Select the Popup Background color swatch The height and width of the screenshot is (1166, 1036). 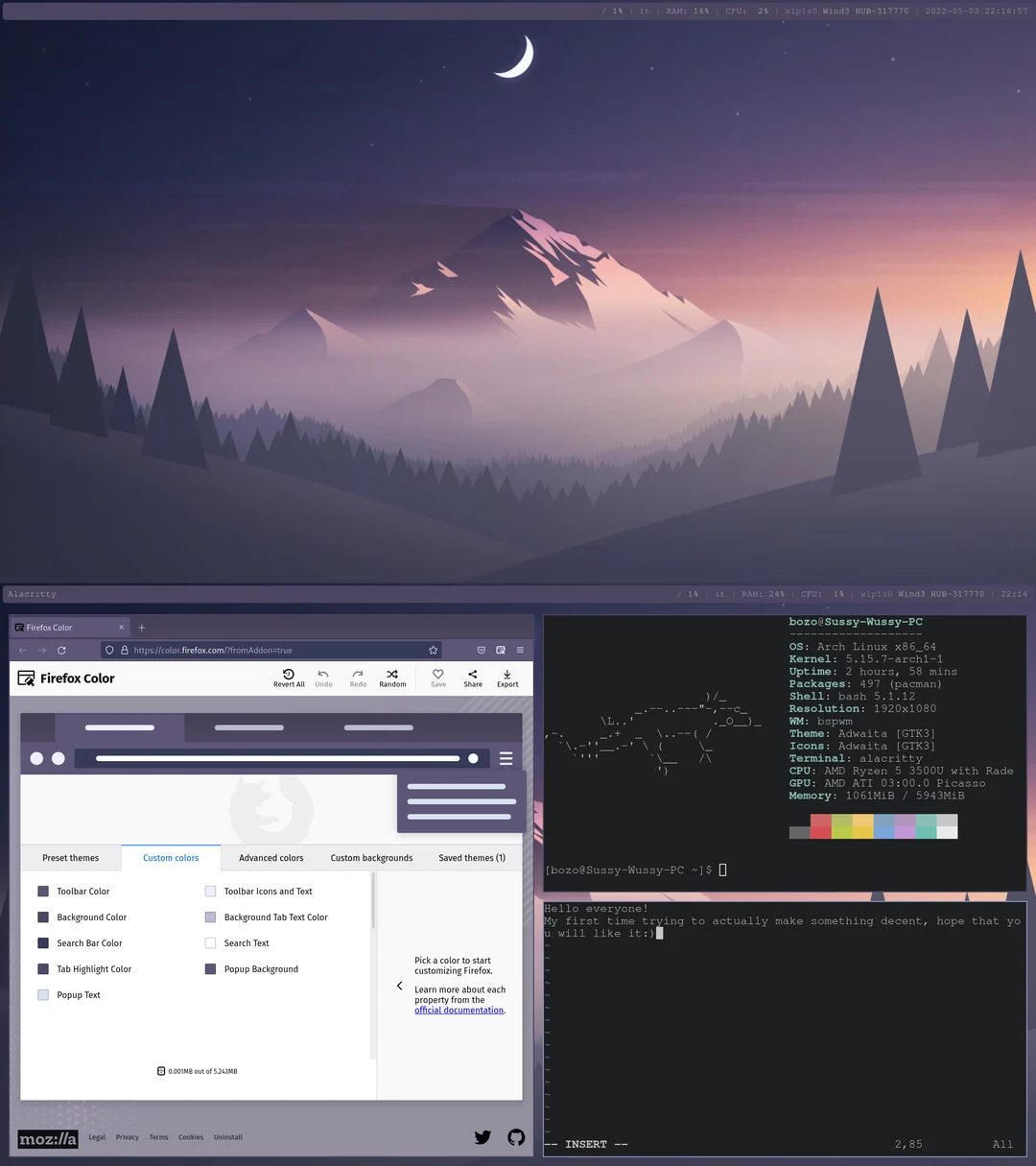pos(210,968)
